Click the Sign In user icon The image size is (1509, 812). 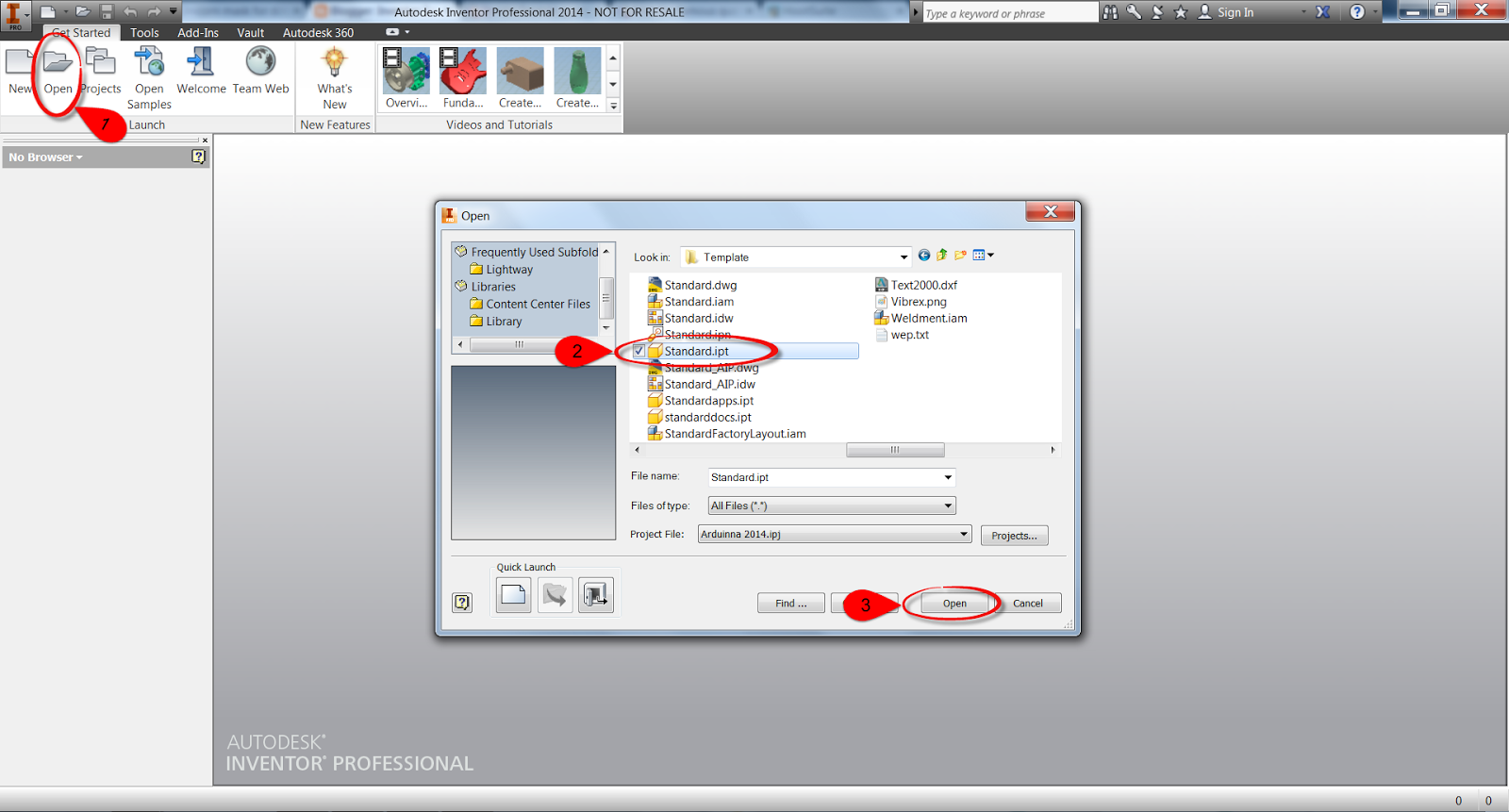1204,12
